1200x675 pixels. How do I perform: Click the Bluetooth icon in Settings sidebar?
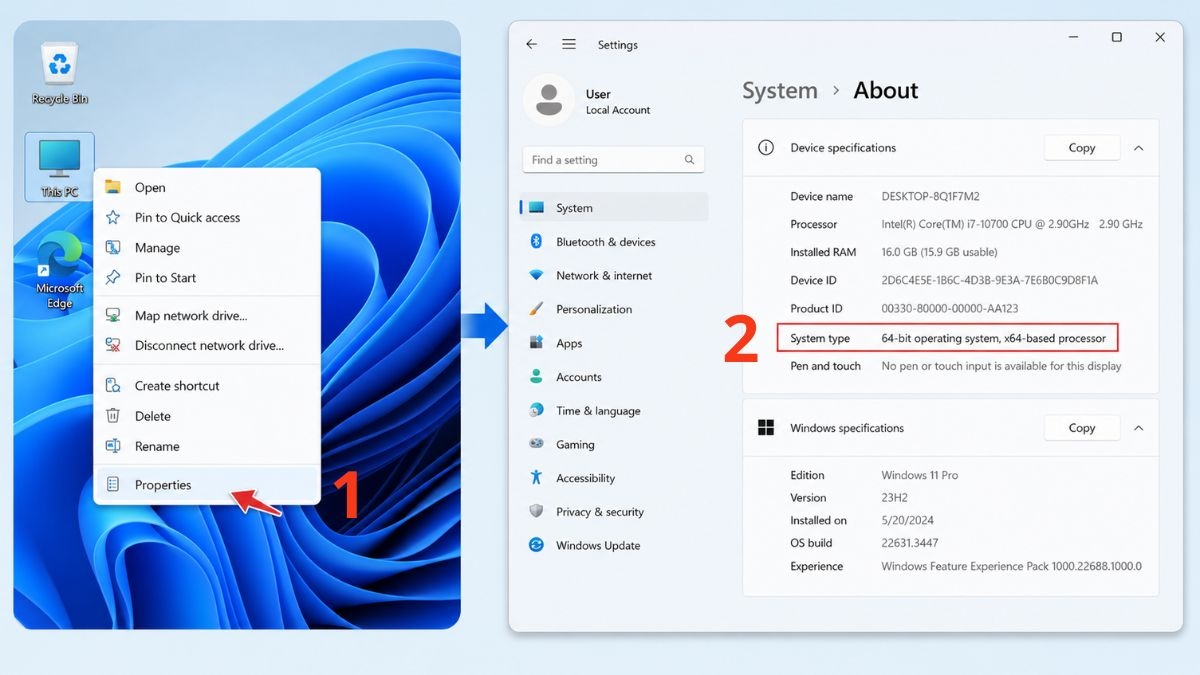(536, 241)
